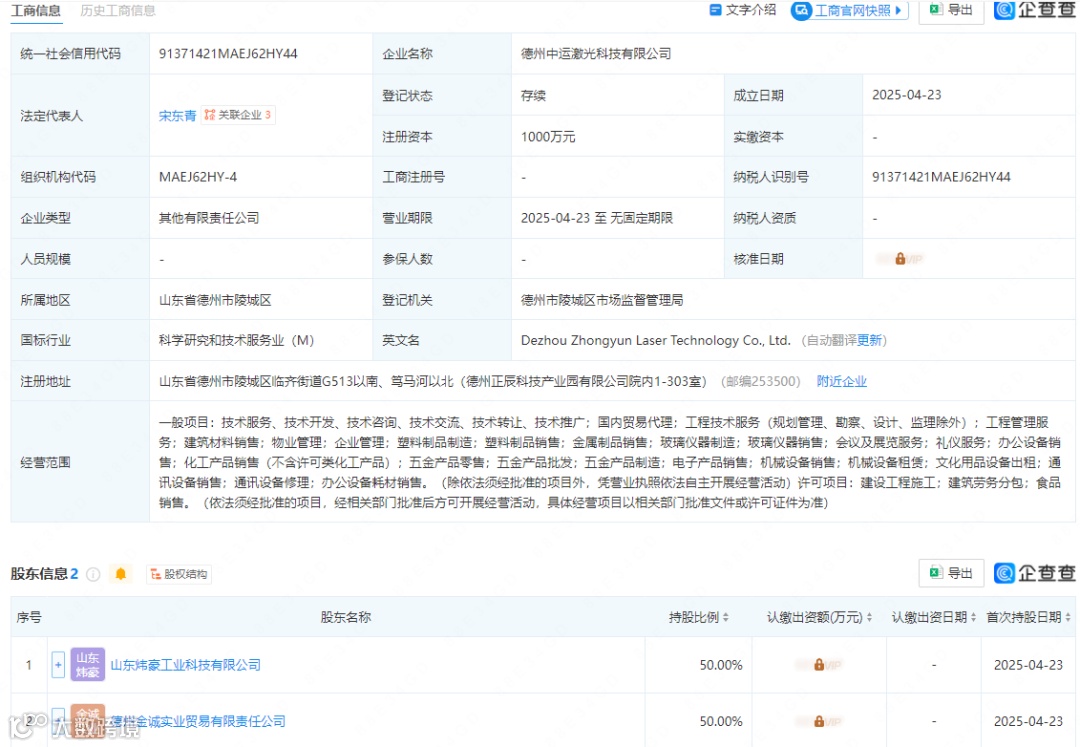1080x747 pixels.
Task: Click the 成立日期 value 2025-04-23
Action: (906, 95)
